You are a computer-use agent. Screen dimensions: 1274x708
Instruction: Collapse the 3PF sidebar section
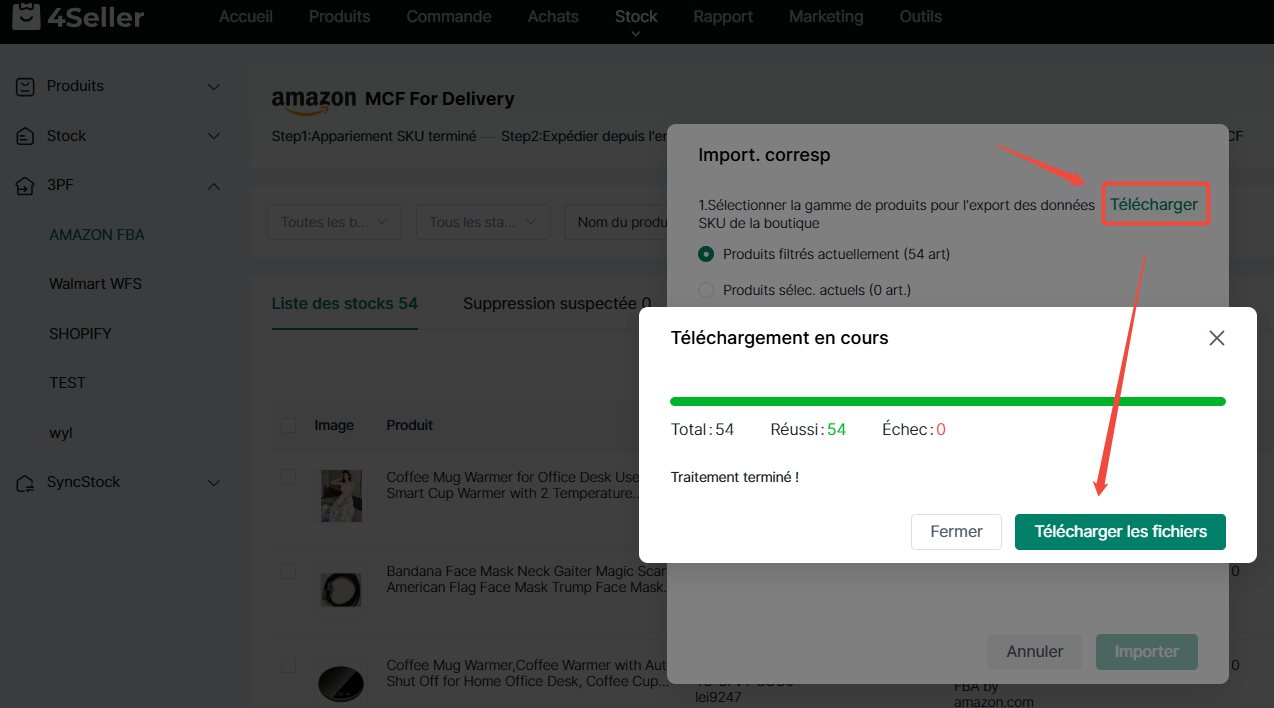pos(213,186)
